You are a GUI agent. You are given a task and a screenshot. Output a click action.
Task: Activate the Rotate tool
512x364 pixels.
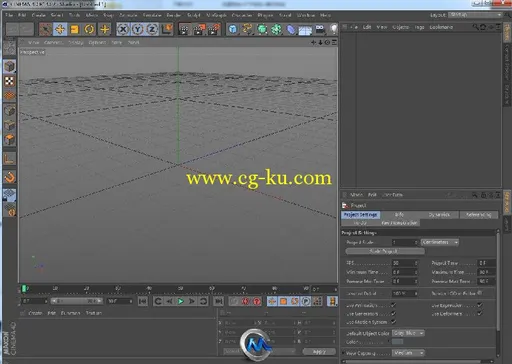89,29
